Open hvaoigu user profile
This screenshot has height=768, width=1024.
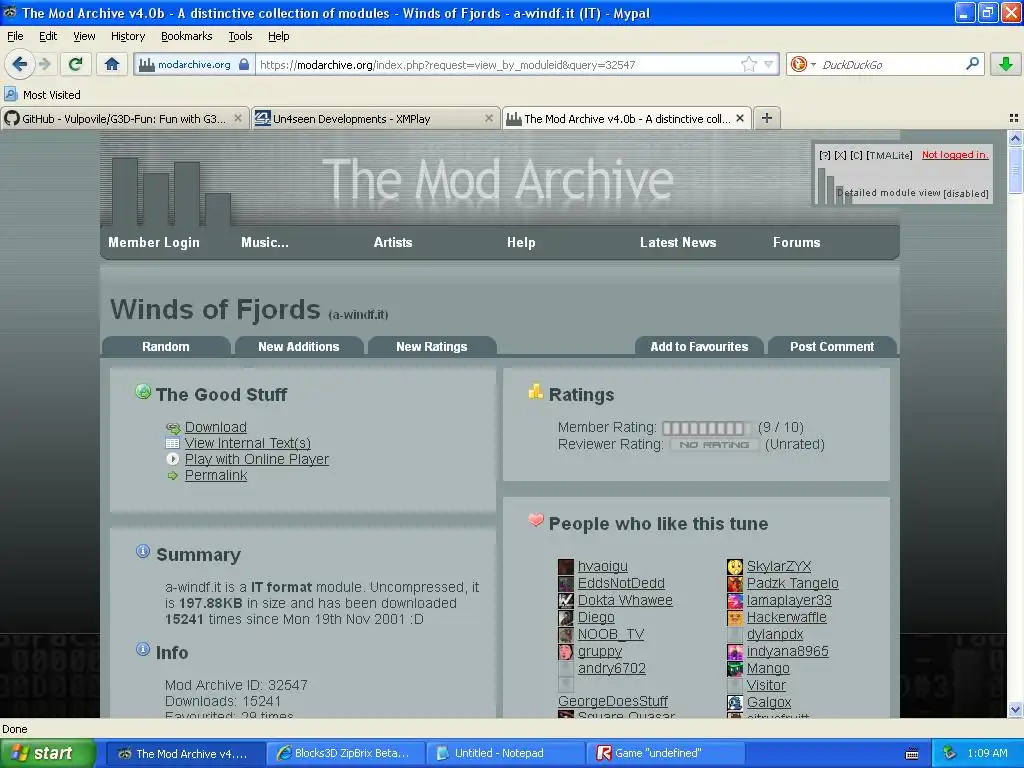coord(602,566)
